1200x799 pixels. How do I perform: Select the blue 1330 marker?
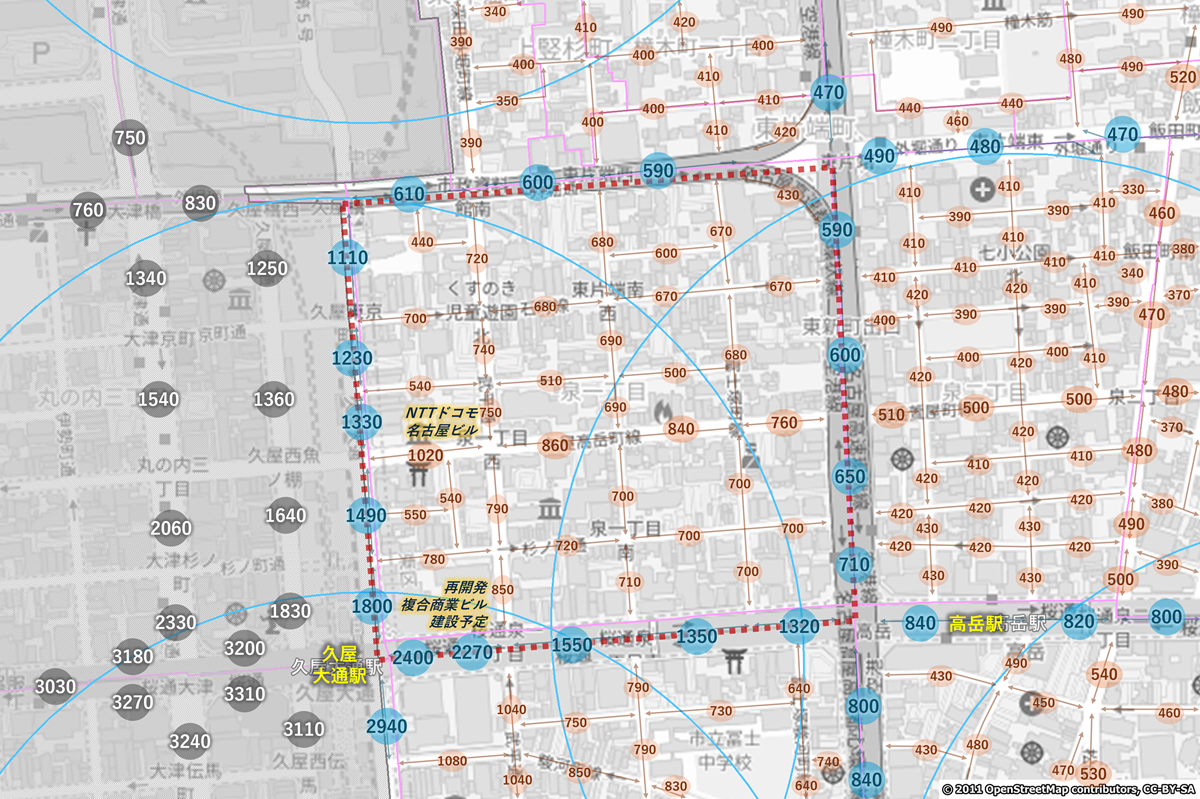click(x=361, y=423)
